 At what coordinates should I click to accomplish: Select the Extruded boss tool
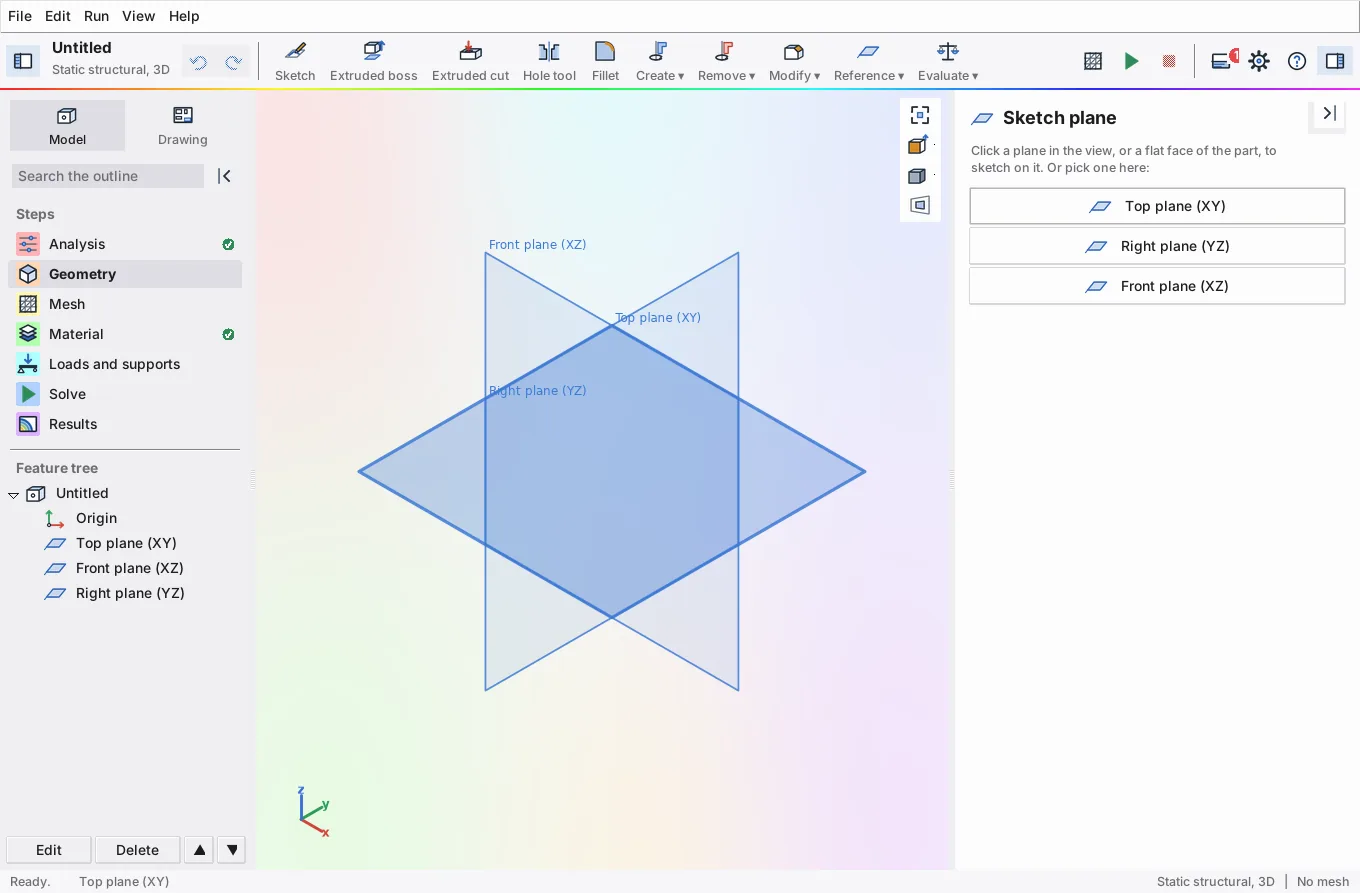[x=374, y=61]
